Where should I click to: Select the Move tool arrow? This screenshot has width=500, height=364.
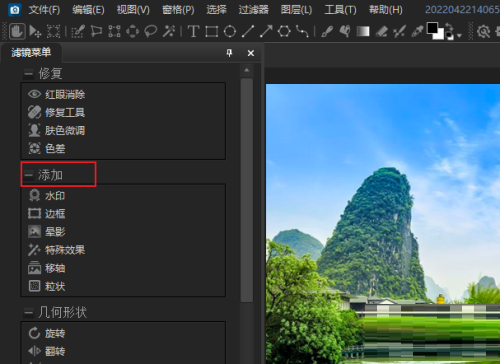coord(35,31)
